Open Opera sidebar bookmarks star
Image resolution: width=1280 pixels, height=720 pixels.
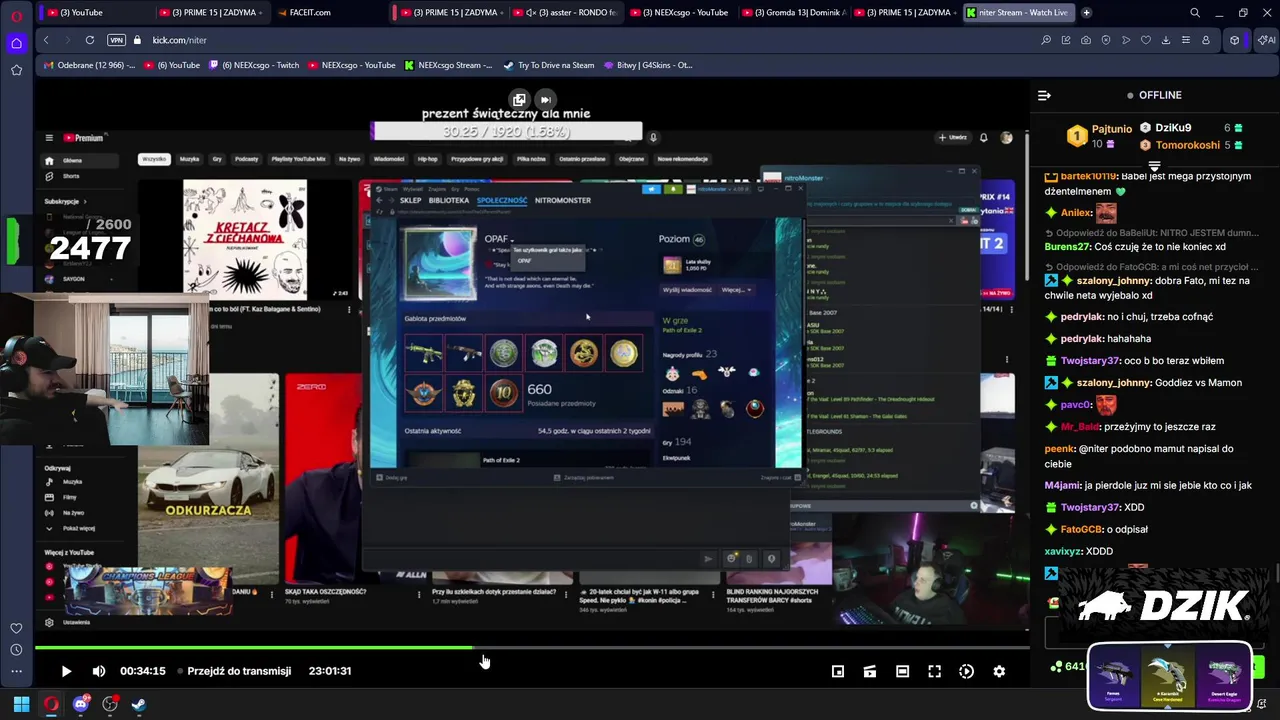coord(16,70)
